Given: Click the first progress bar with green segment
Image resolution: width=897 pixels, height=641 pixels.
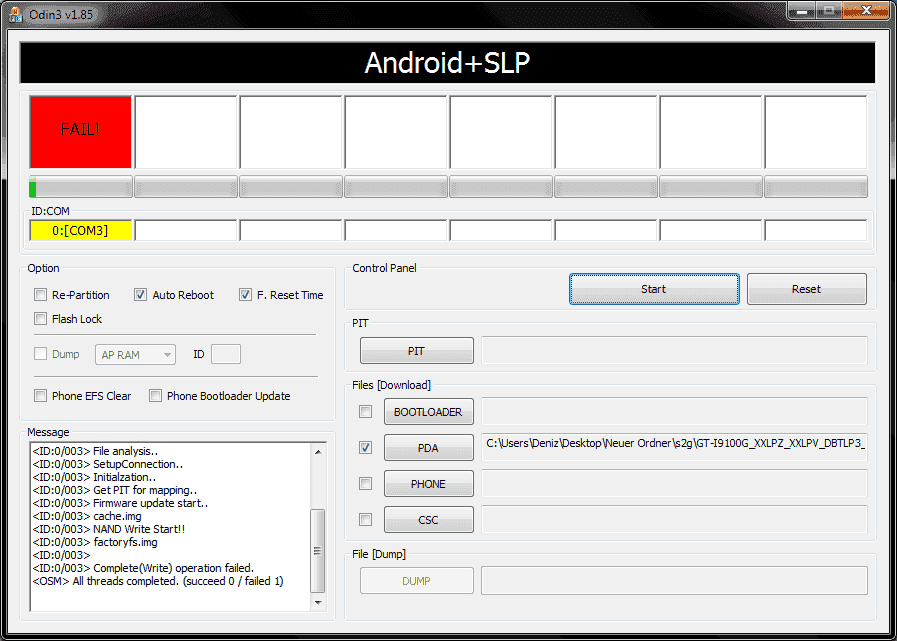Looking at the screenshot, I should [81, 187].
